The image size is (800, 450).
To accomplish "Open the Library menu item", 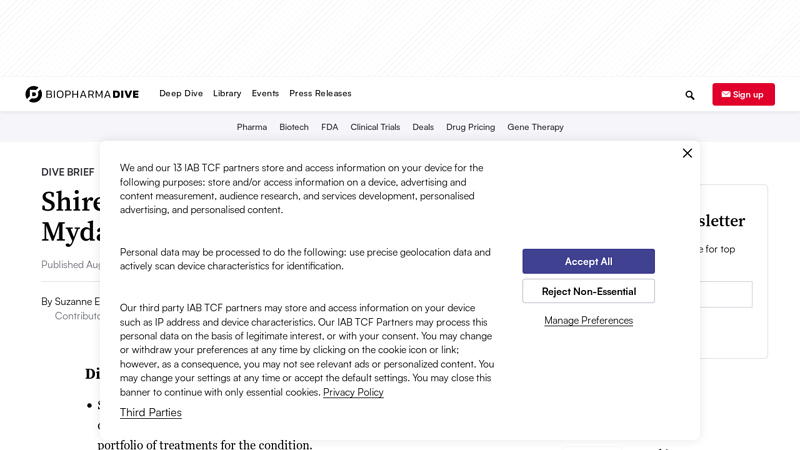I will (x=227, y=93).
